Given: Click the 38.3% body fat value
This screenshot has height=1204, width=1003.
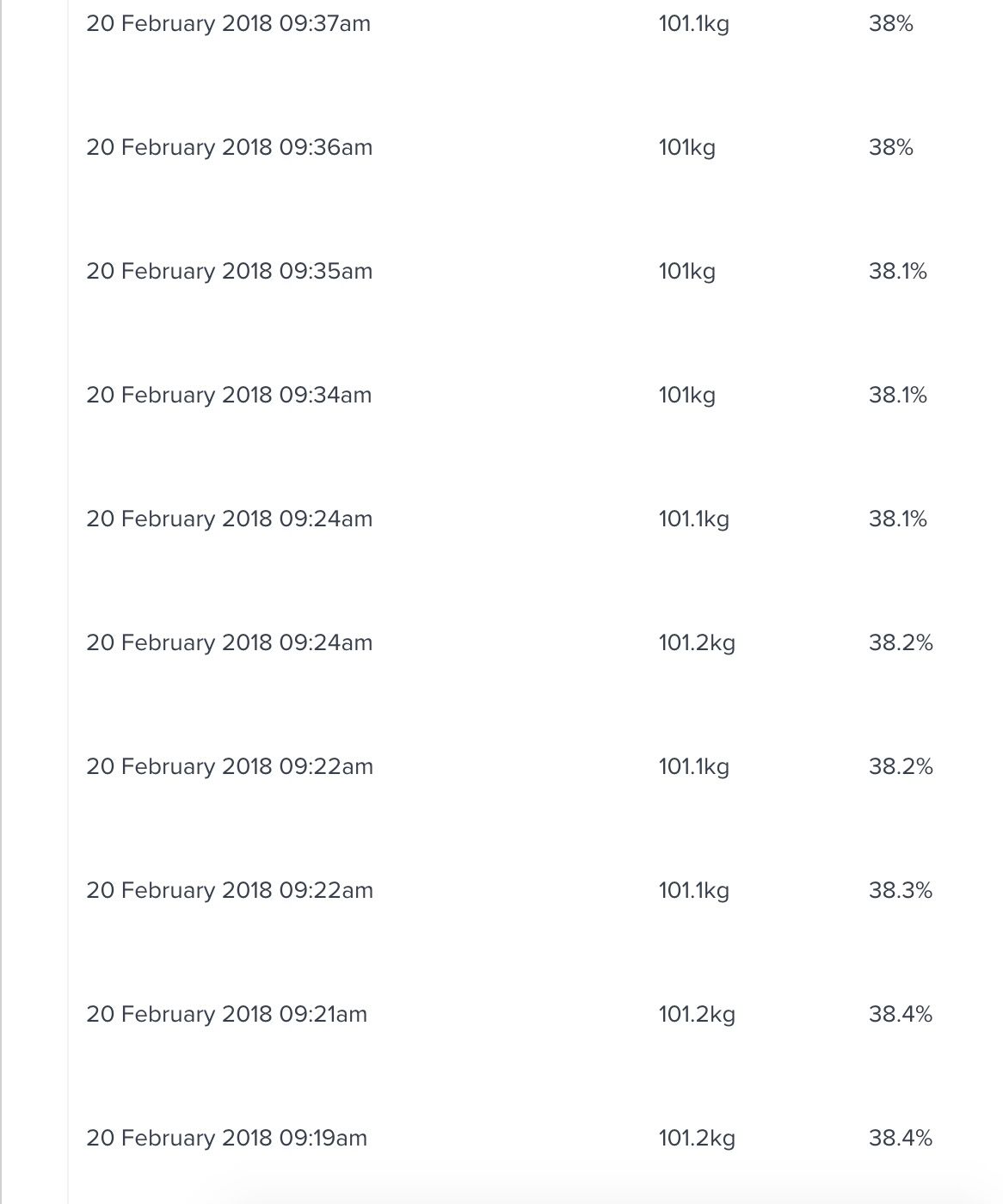Looking at the screenshot, I should 900,891.
